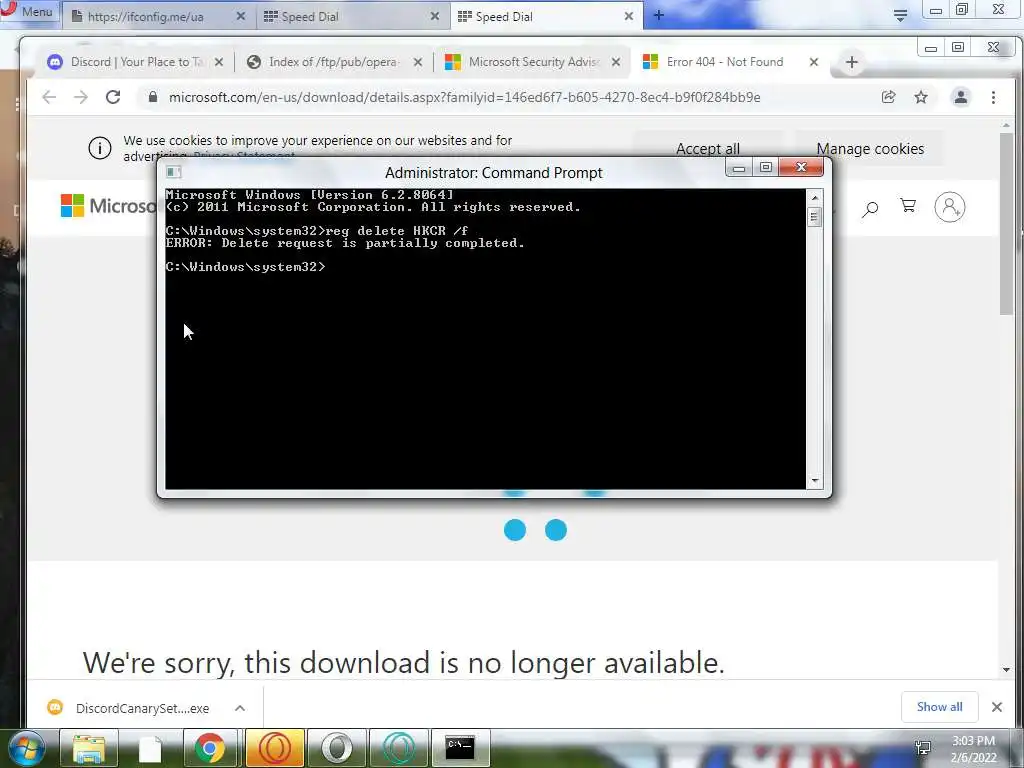Switch to Command Prompt on taskbar
Screen dimensions: 1024x768
460,748
